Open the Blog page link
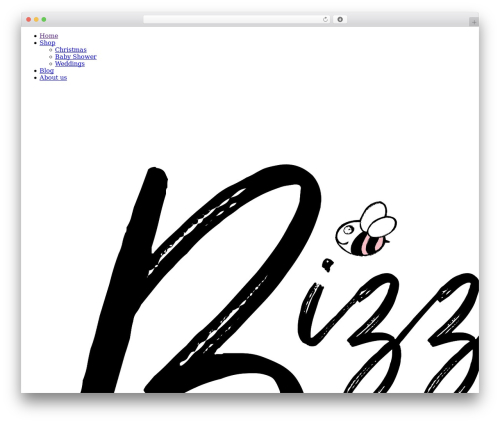The width and height of the screenshot is (500, 423). 47,71
